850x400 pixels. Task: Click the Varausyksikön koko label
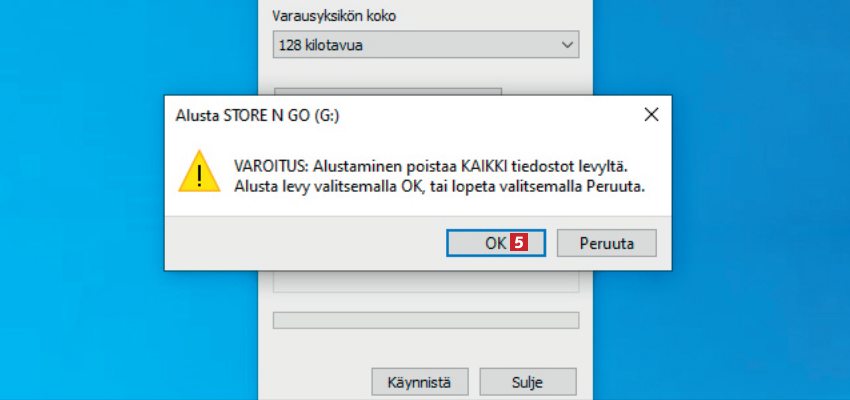(334, 16)
